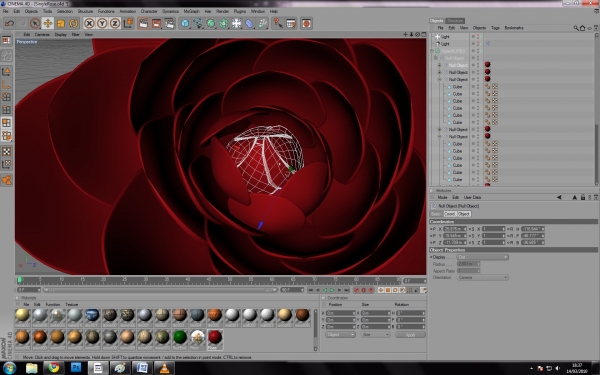
Task: Click the red Record keyframe button
Action: [357, 290]
